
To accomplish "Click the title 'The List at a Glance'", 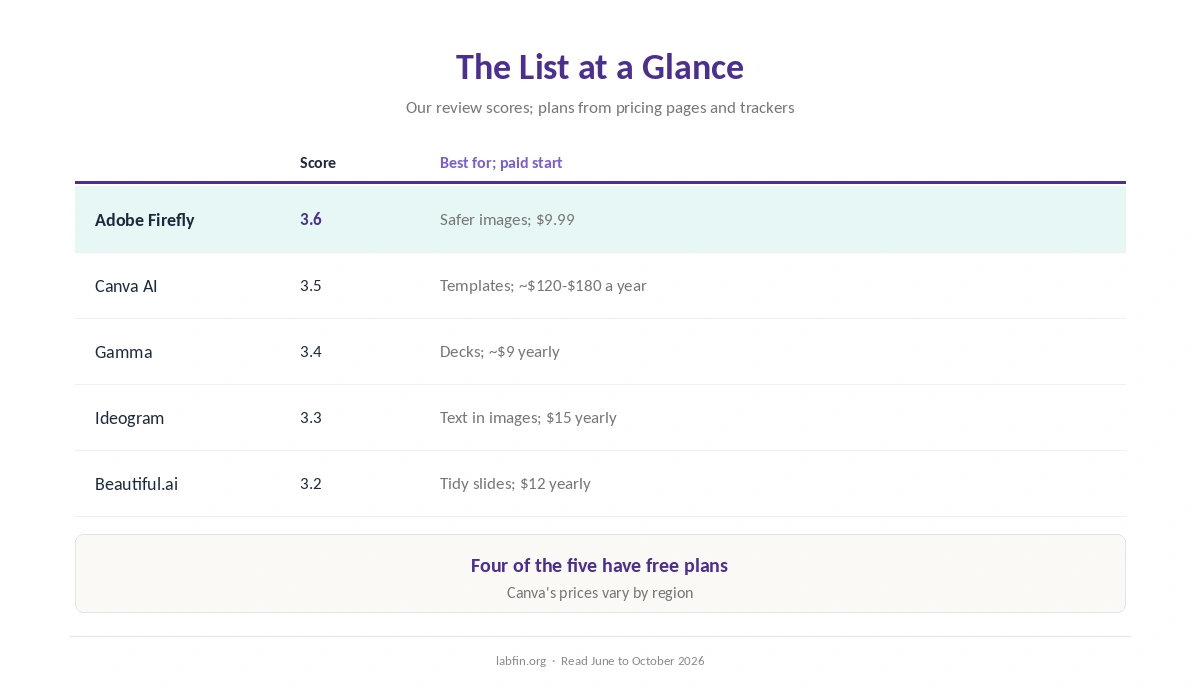I will [x=600, y=67].
